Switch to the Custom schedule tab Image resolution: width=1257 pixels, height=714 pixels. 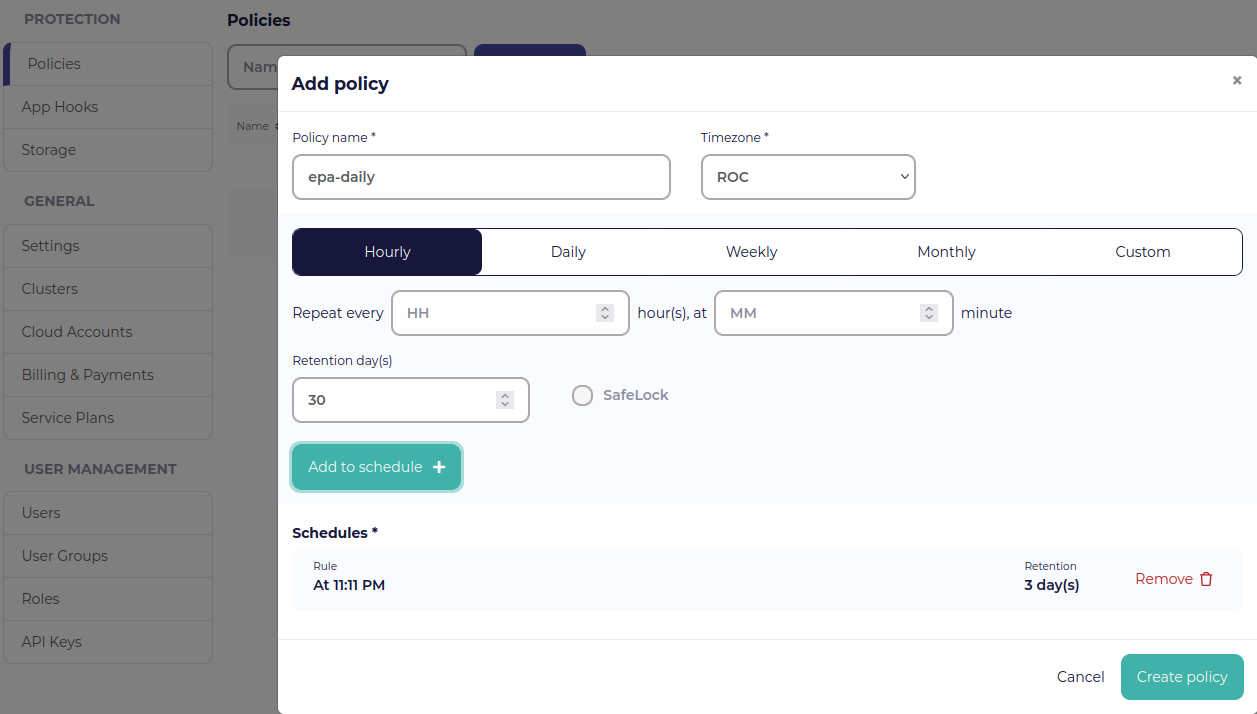pos(1143,252)
